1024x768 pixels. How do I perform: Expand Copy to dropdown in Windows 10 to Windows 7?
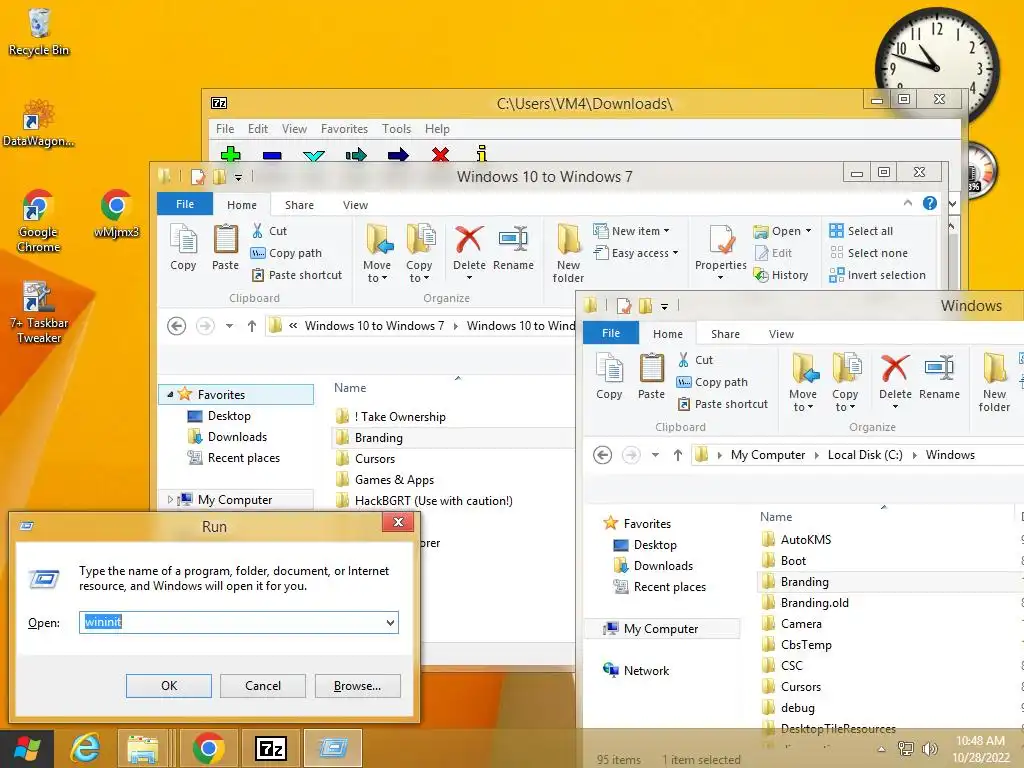pos(419,271)
